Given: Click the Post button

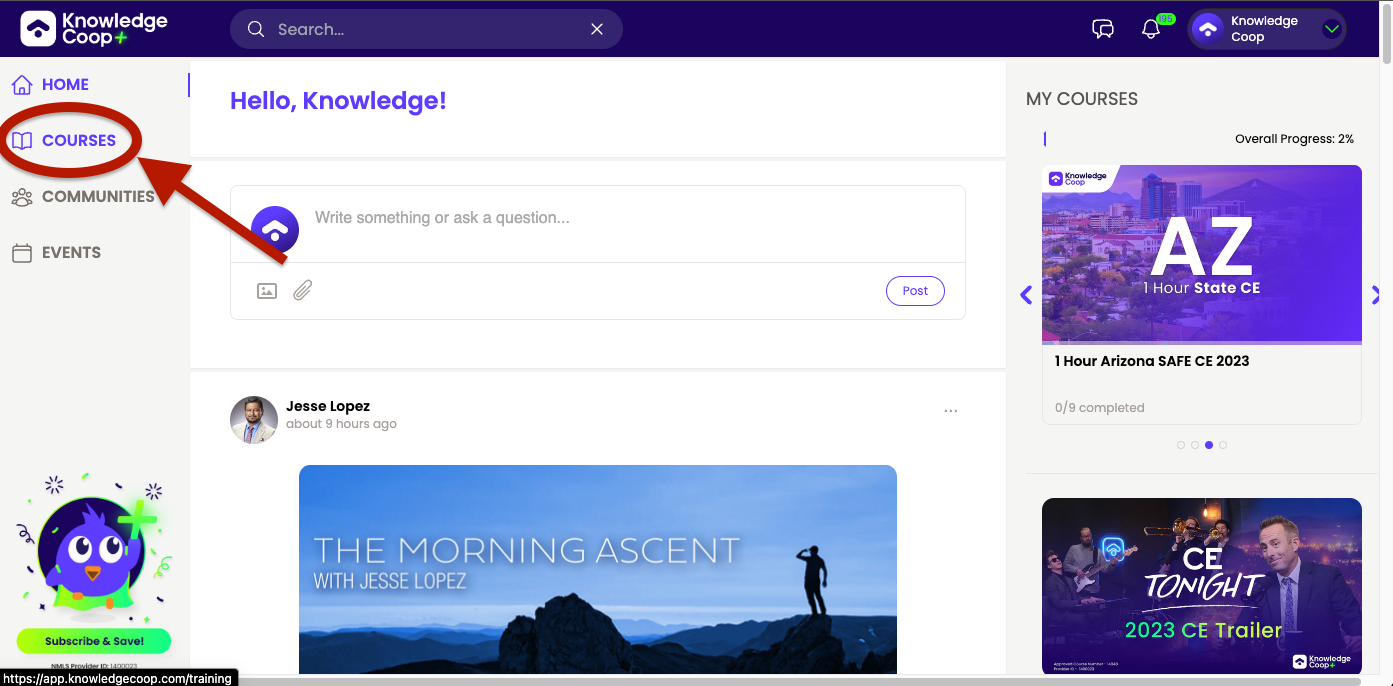Looking at the screenshot, I should coord(914,290).
